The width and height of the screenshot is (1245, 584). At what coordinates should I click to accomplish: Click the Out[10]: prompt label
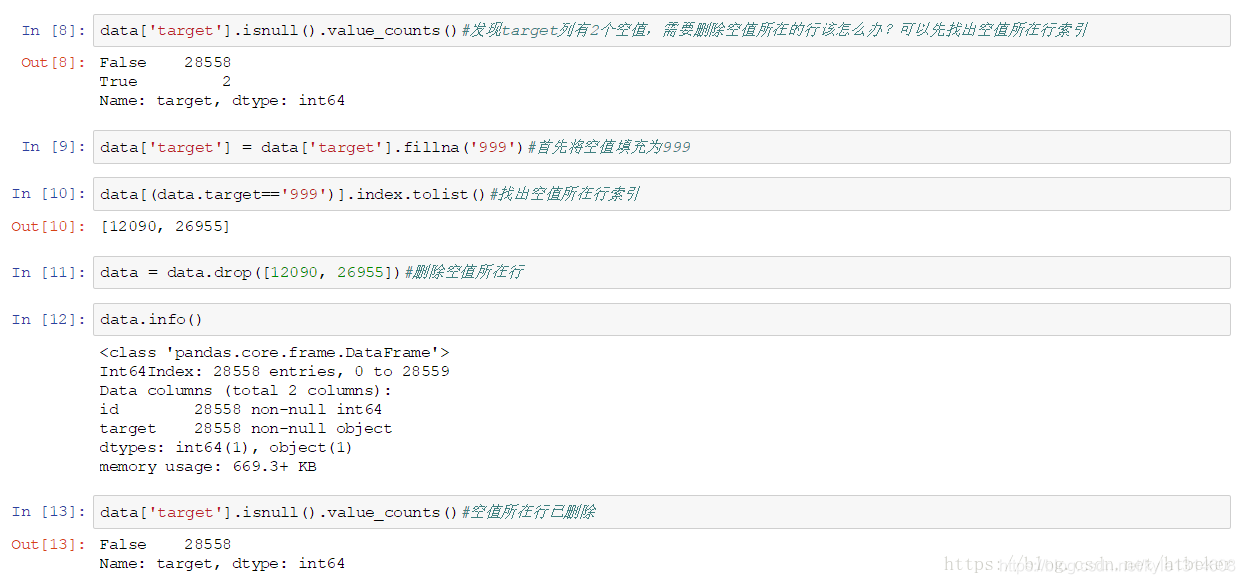49,226
